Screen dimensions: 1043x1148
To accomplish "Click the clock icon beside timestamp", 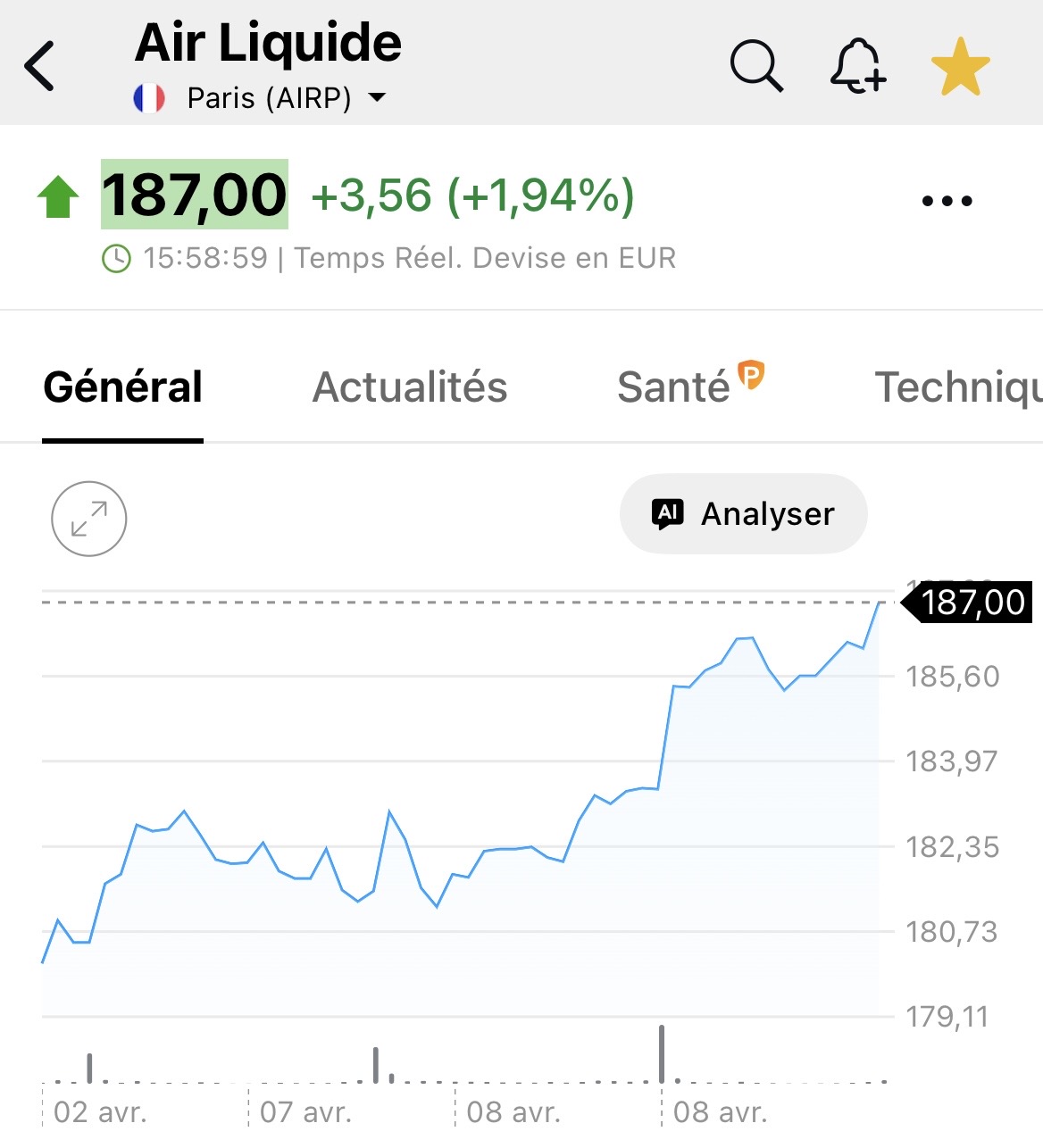I will pyautogui.click(x=116, y=259).
